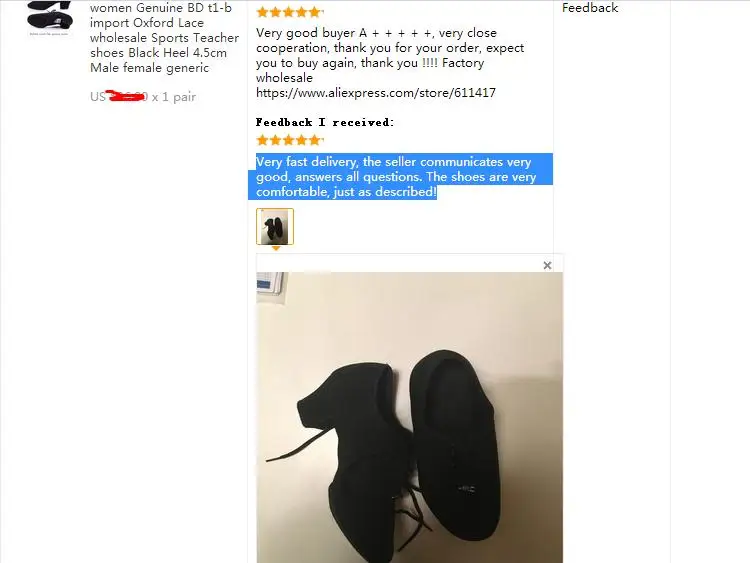Click the first star in top rating
The image size is (750, 563).
click(x=263, y=12)
